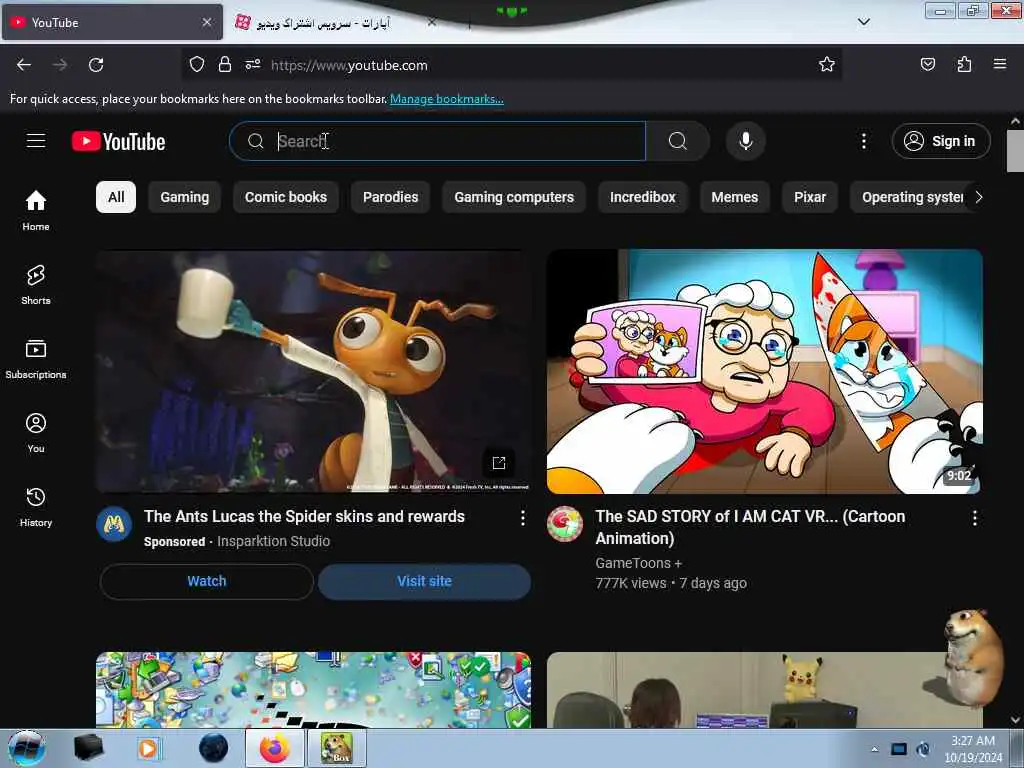Select the Incredibox chip
The image size is (1024, 768).
pos(643,197)
